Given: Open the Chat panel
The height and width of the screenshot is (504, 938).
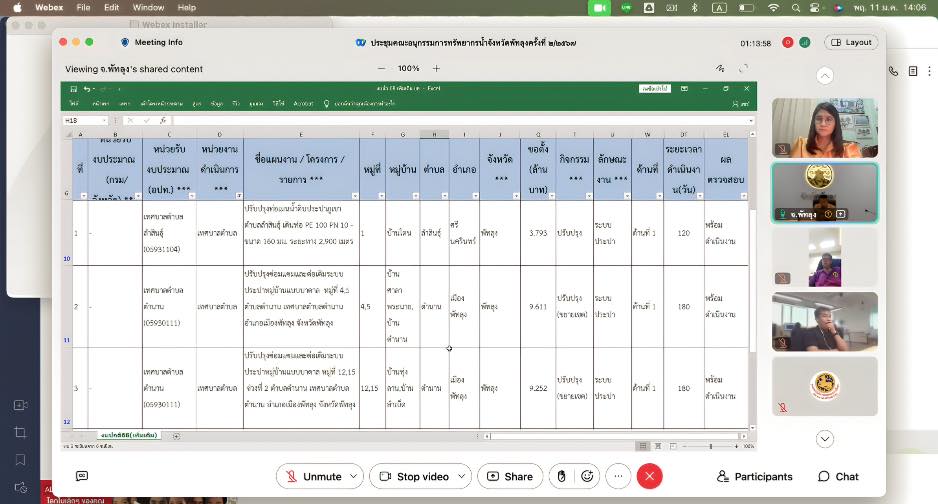Looking at the screenshot, I should coord(838,476).
